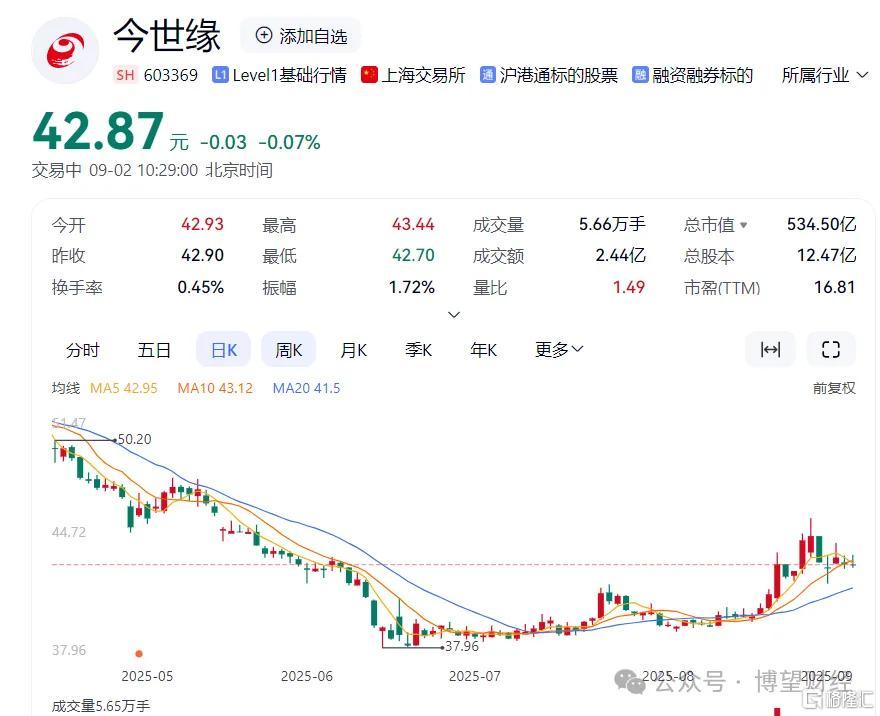
Task: Click the 成交额 value 2.44亿
Action: 620,255
